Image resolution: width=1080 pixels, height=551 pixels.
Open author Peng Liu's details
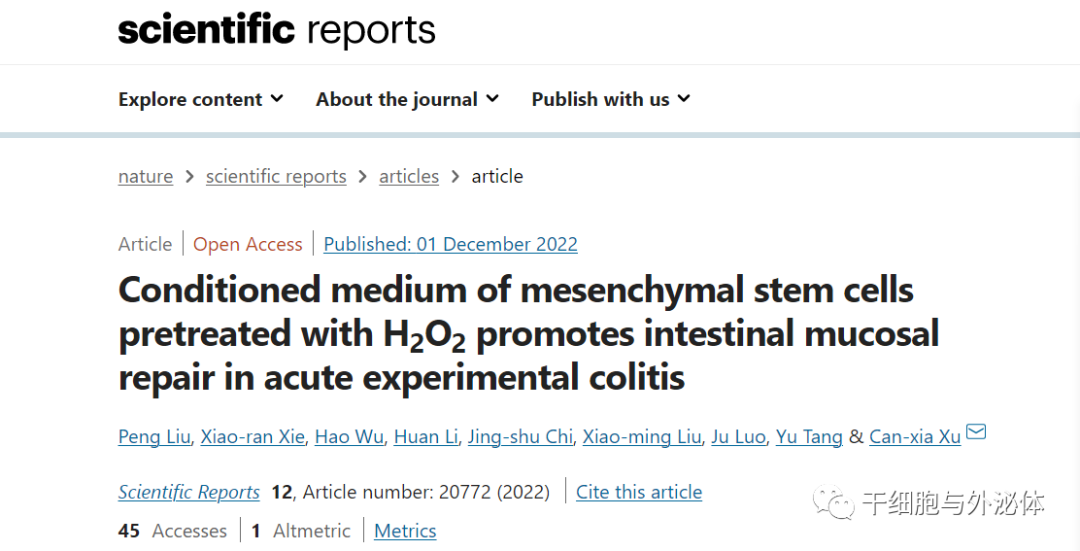click(x=154, y=437)
